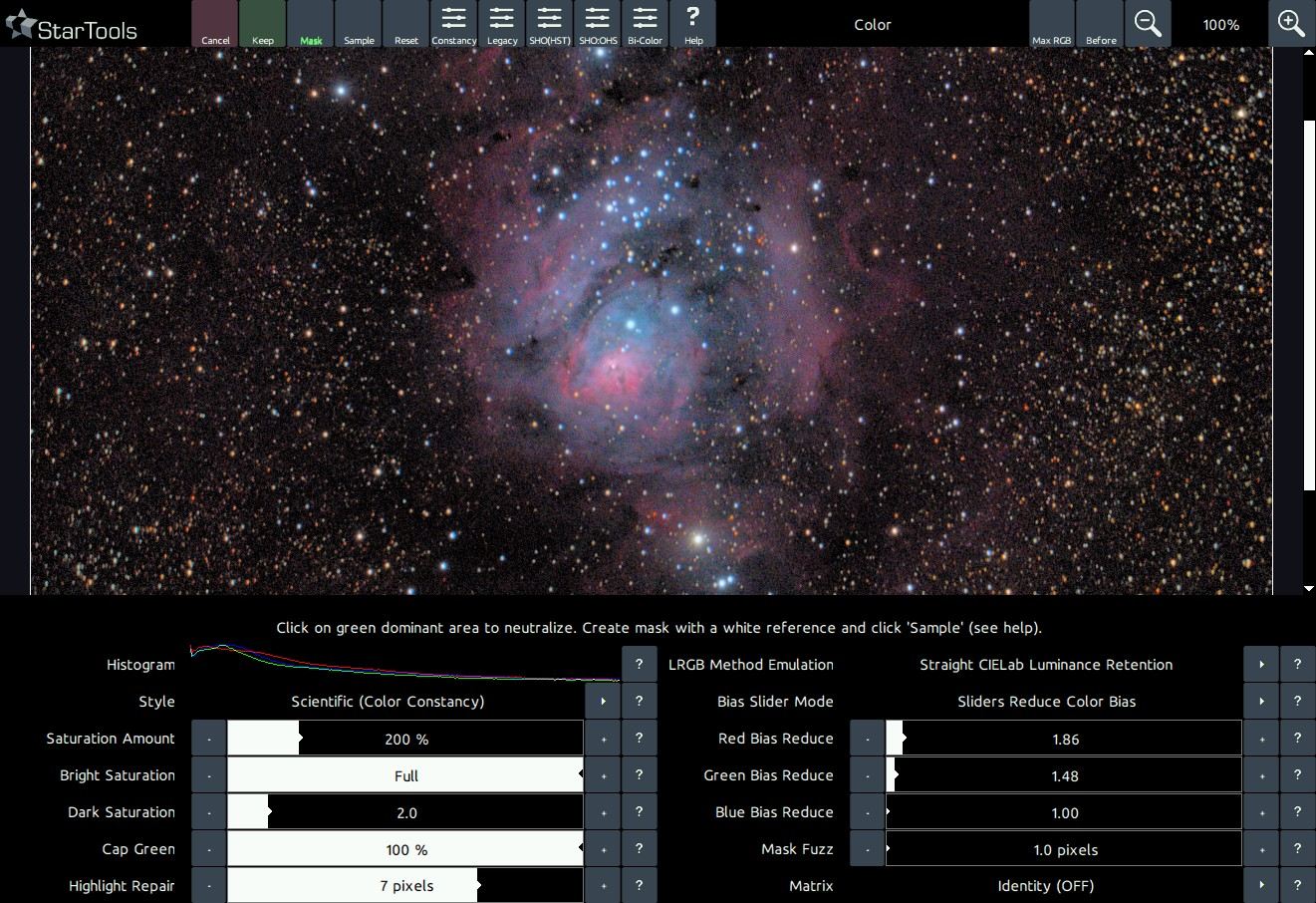Change the Matrix setting with arrow
Viewport: 1316px width, 903px height.
tap(1261, 885)
